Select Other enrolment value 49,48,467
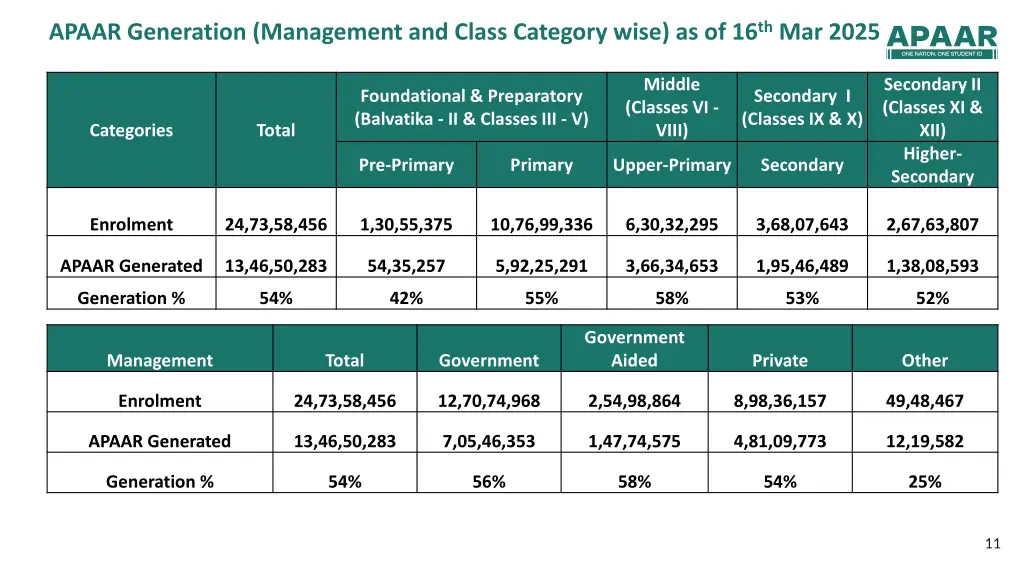The image size is (1024, 576). (925, 401)
